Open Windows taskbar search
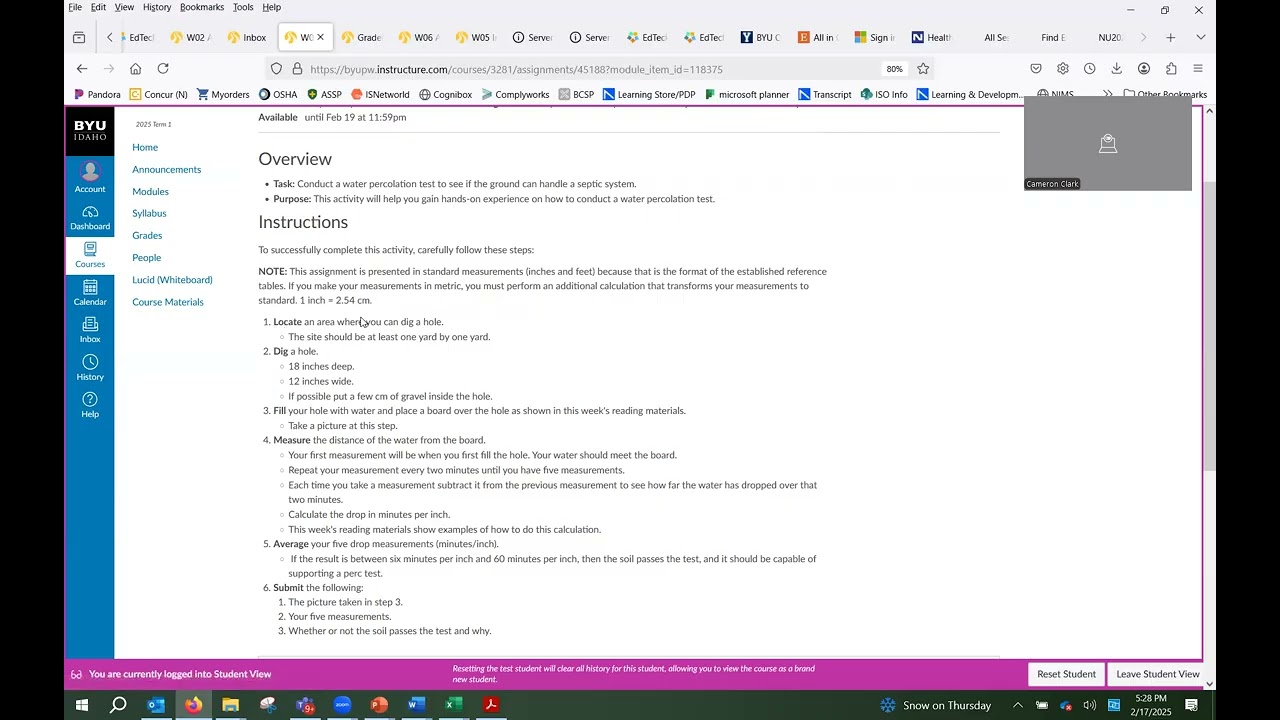Viewport: 1280px width, 720px height. coord(118,705)
